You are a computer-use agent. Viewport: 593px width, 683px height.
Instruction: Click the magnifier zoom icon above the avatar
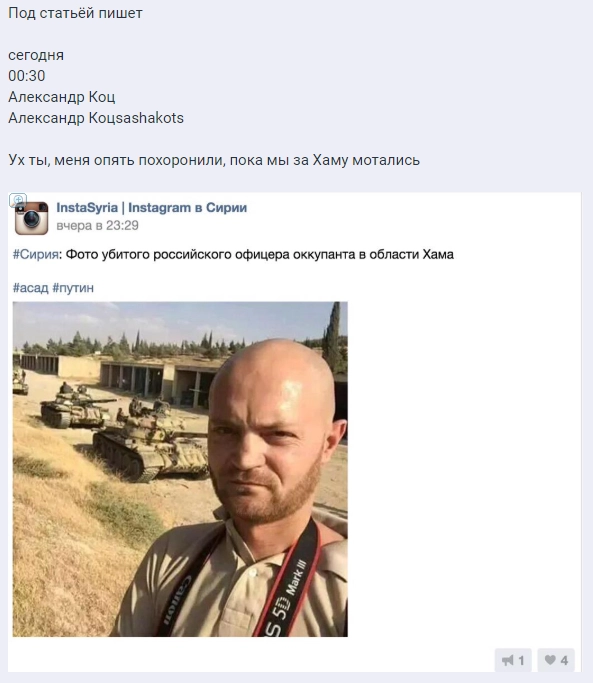click(18, 200)
